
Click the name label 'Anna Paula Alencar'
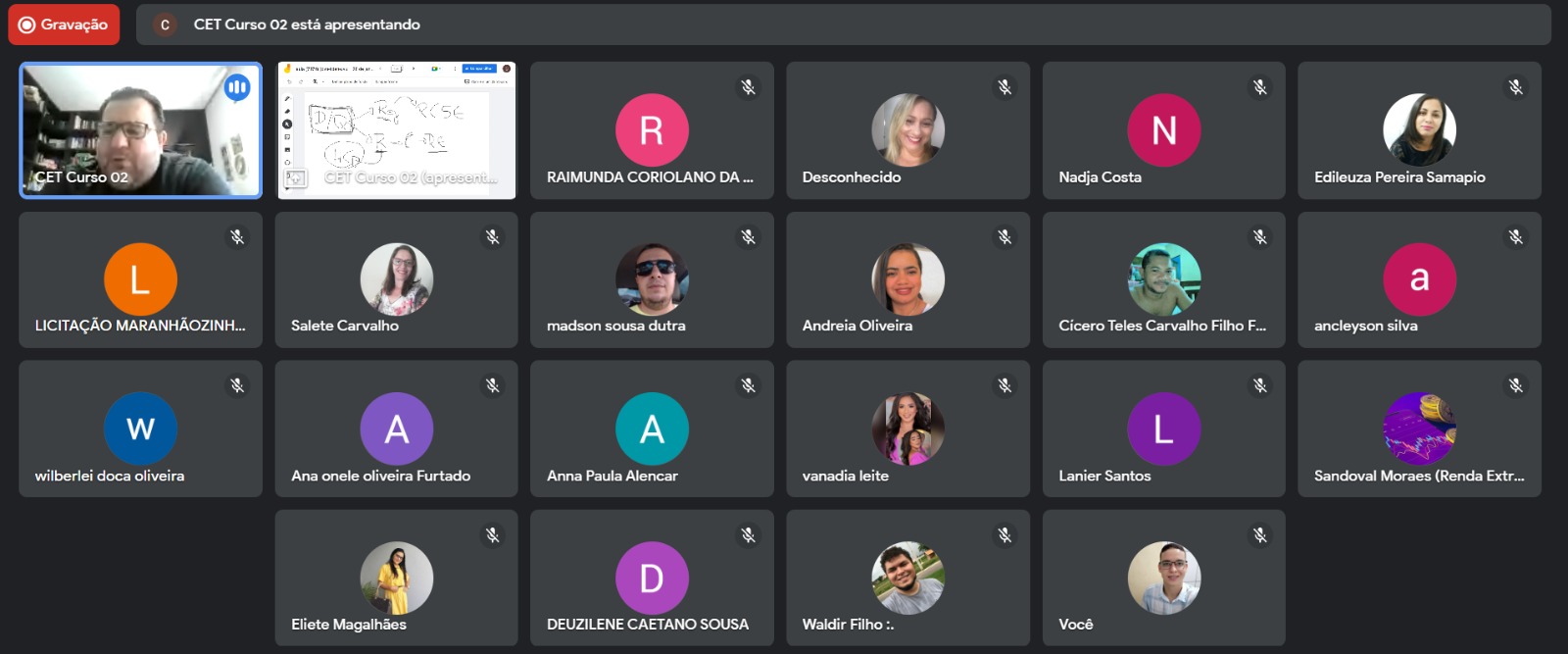click(612, 476)
